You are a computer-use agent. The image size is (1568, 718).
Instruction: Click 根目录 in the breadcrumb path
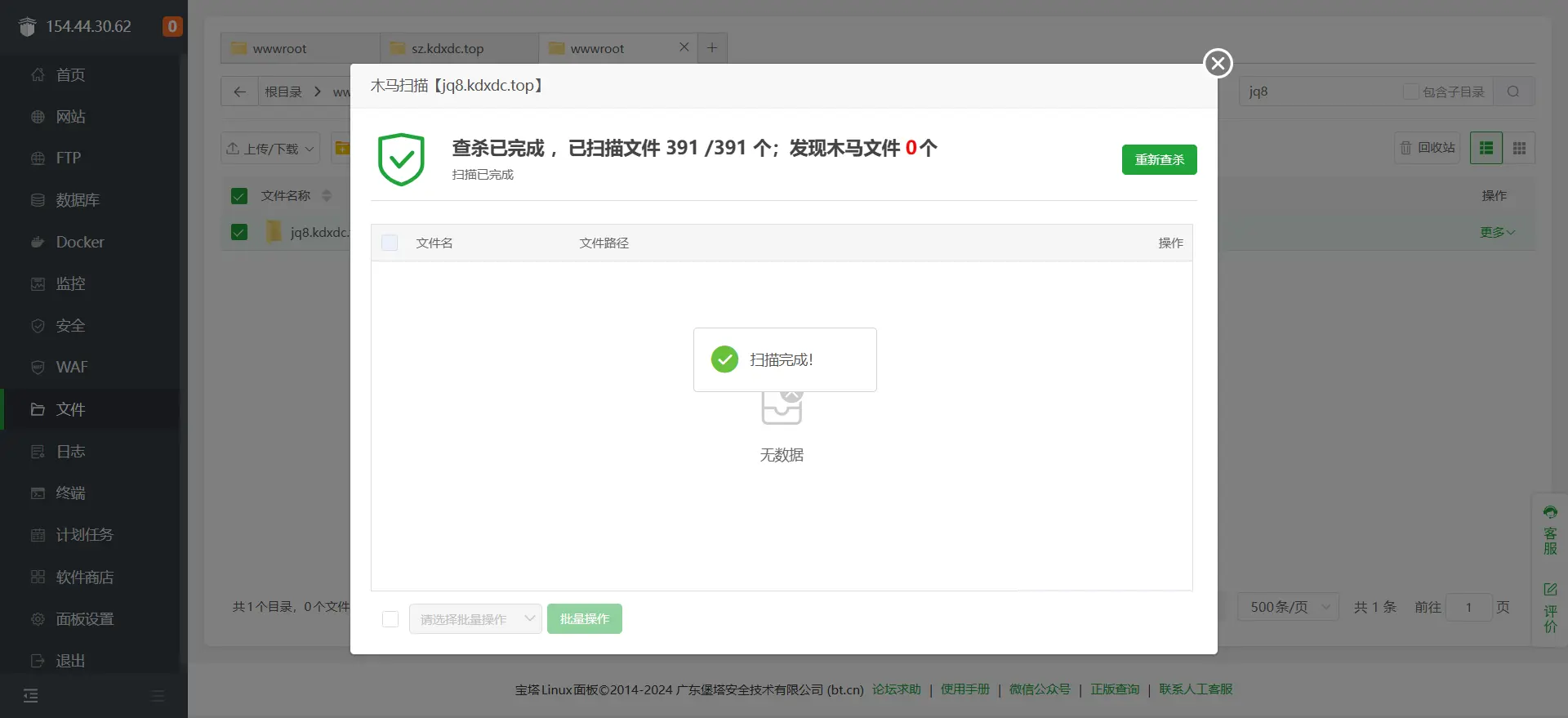(x=283, y=91)
